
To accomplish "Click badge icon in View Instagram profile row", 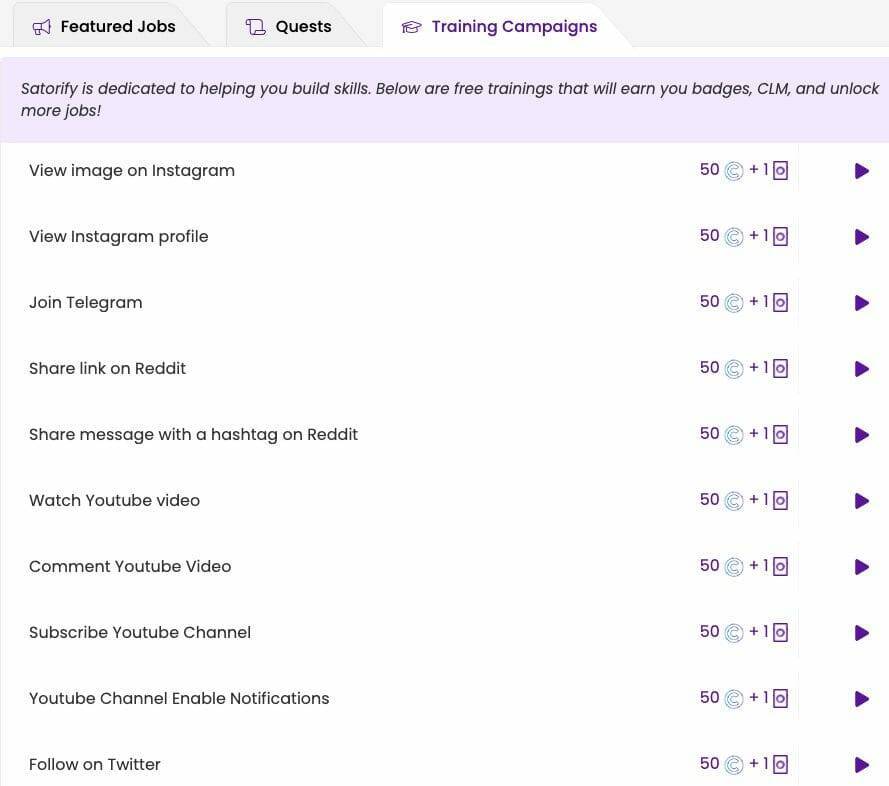I will (781, 236).
